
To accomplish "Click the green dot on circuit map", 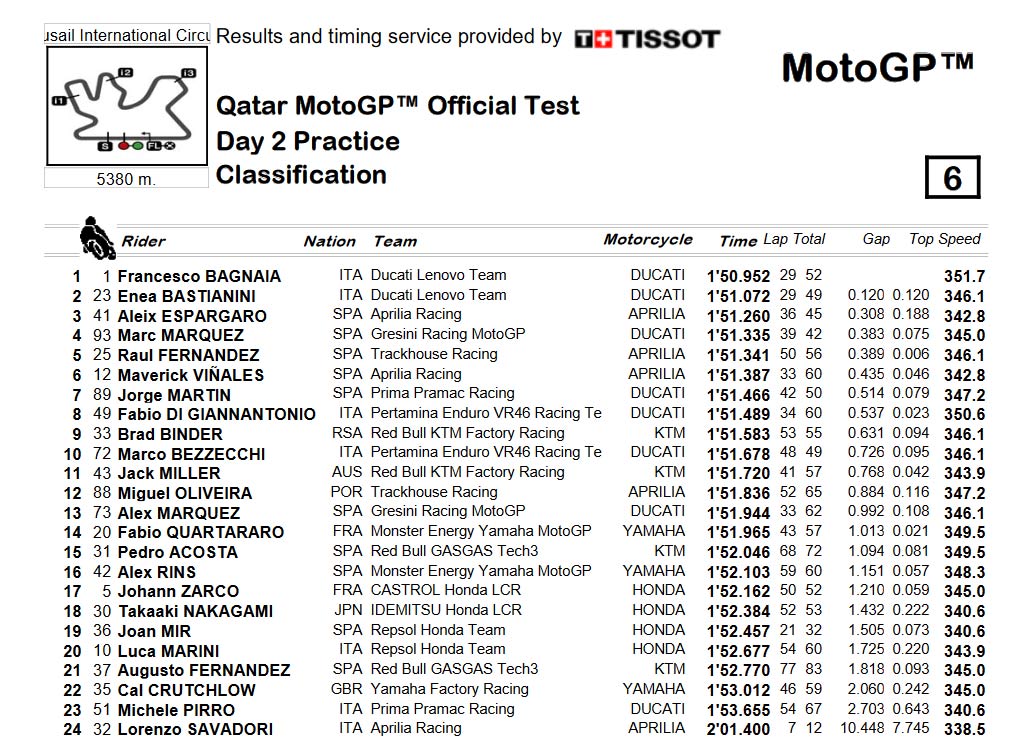I will (137, 146).
